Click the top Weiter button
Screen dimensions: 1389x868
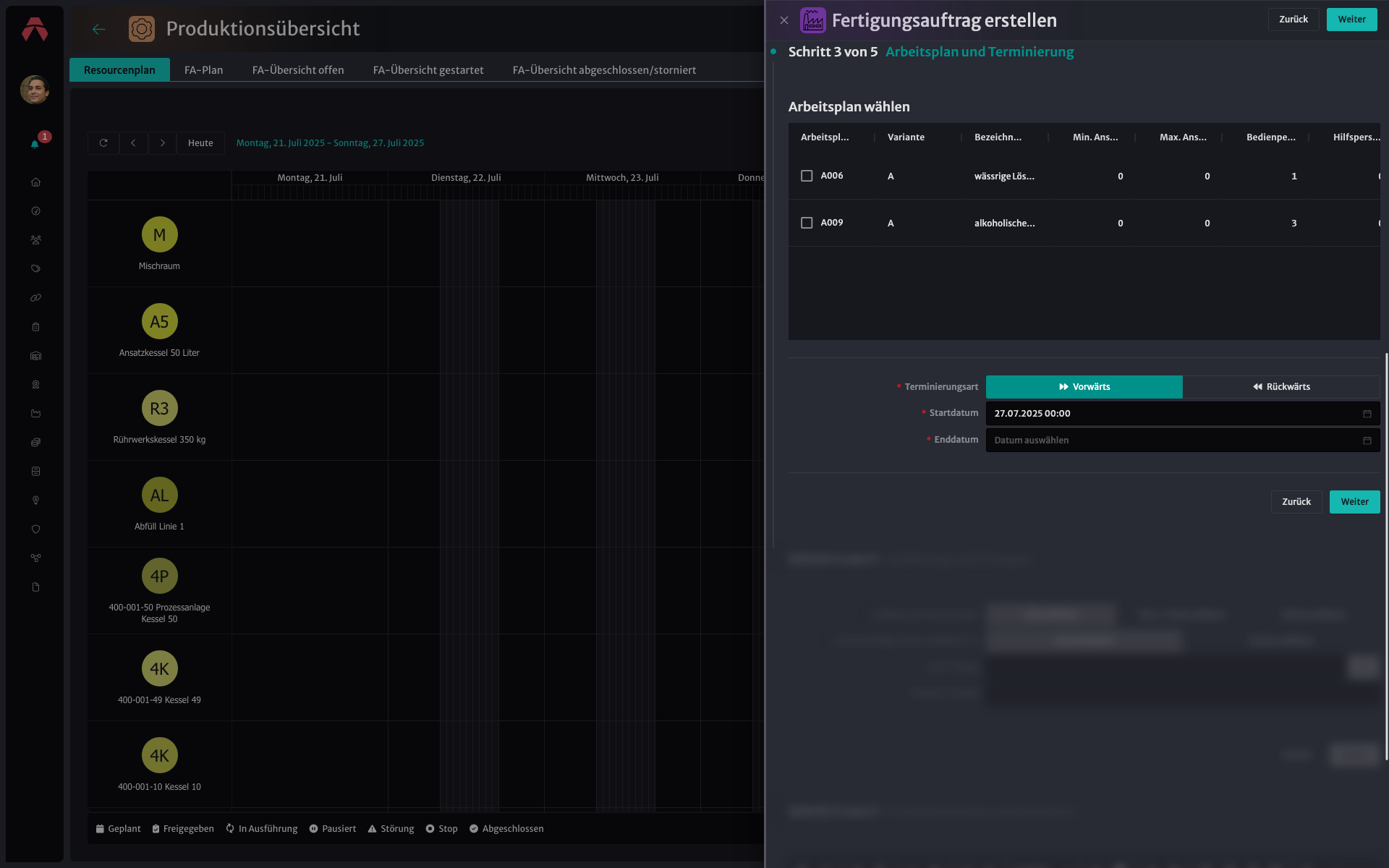[x=1351, y=20]
